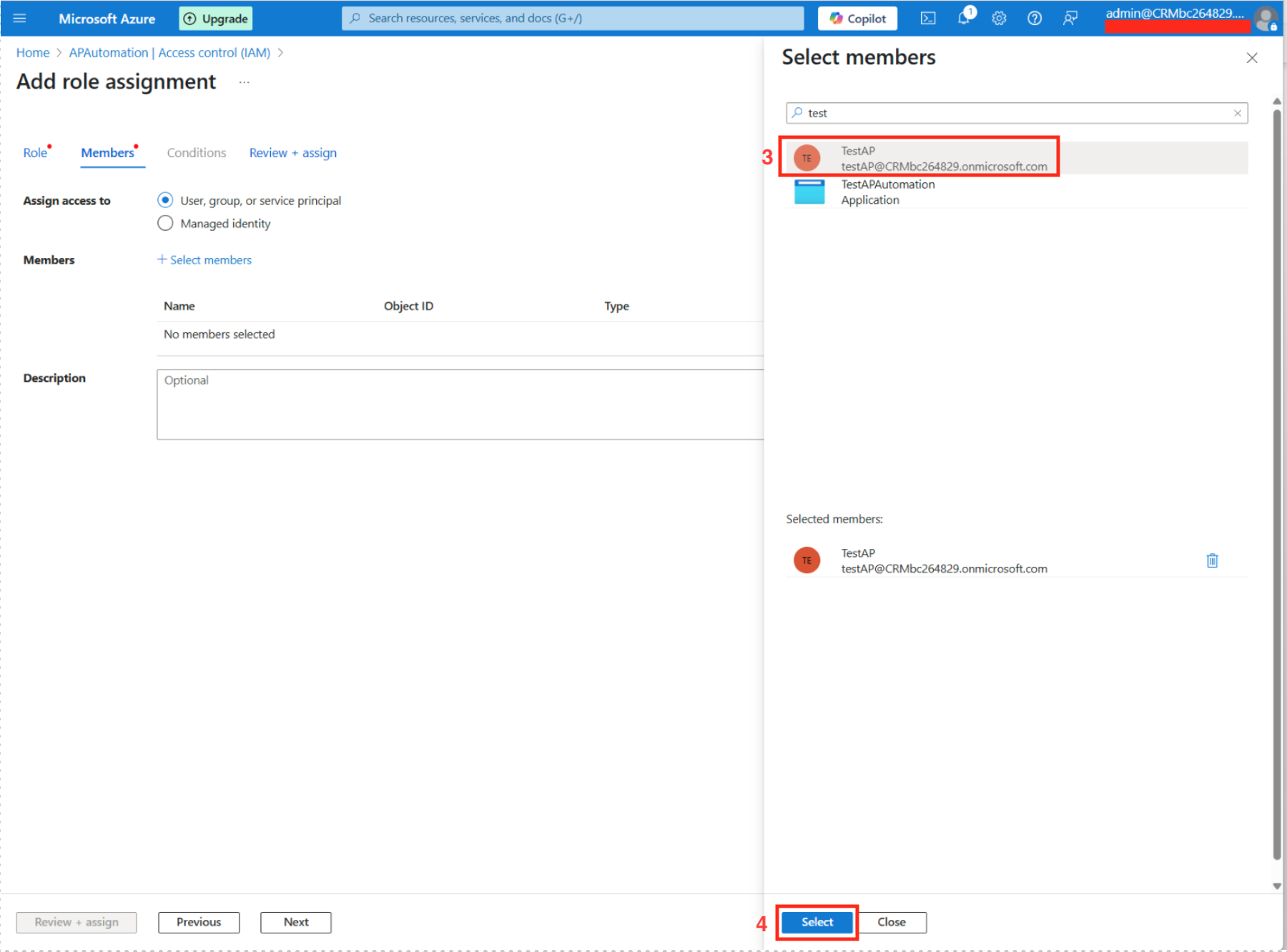Viewport: 1287px width, 952px height.
Task: Click the feedback icon in header
Action: click(x=1070, y=19)
